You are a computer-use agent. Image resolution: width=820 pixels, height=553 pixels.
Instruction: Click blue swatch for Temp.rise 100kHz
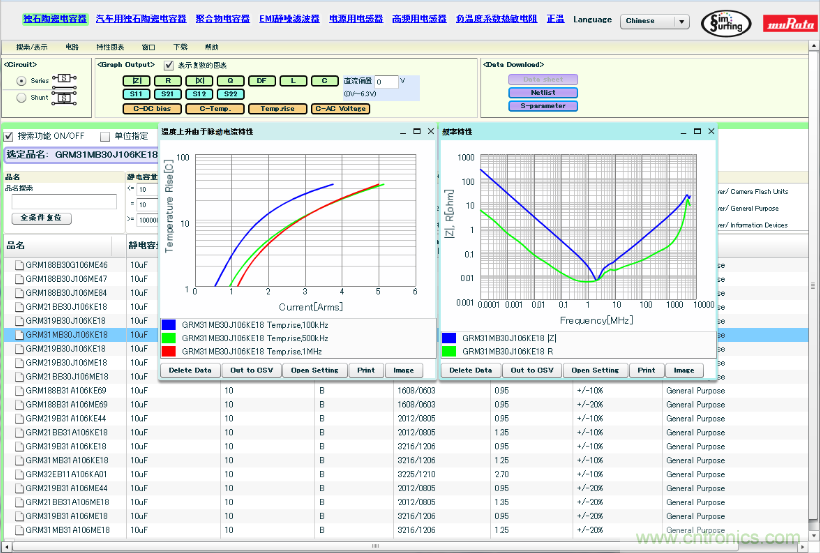169,325
